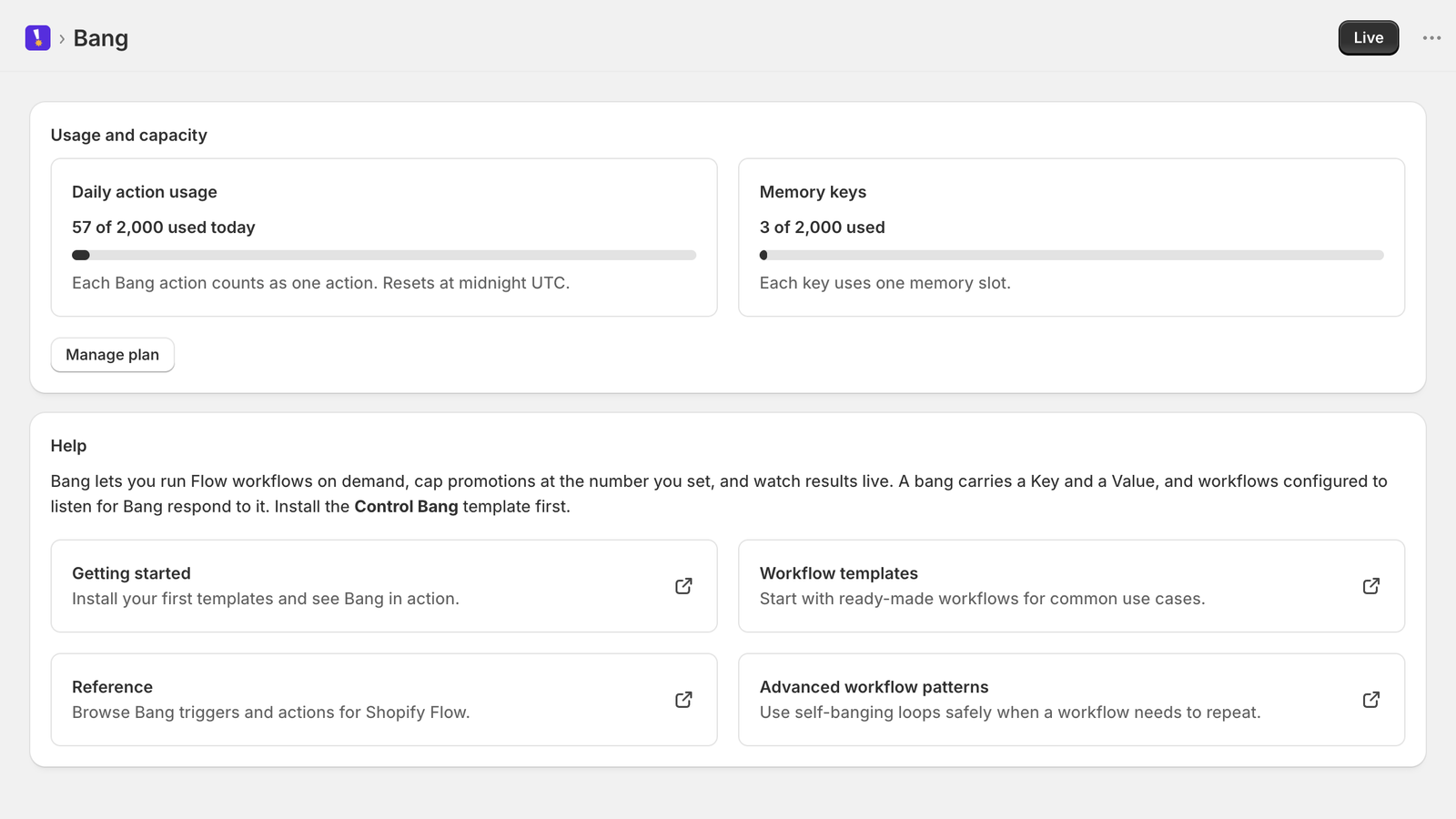Click the breadcrumb chevron beside Bang
This screenshot has height=819, width=1456.
(x=62, y=38)
